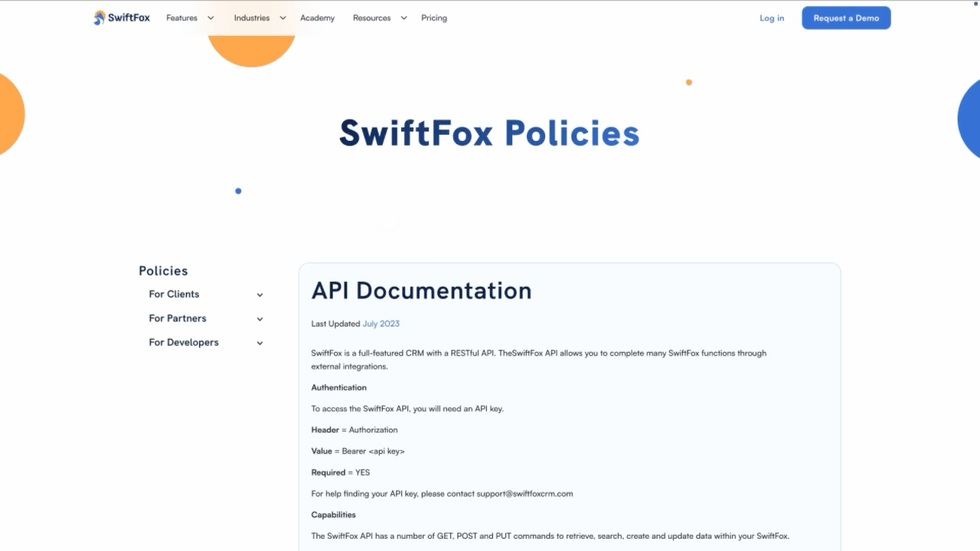This screenshot has width=980, height=551.
Task: Go to the Academy page
Action: (x=318, y=17)
